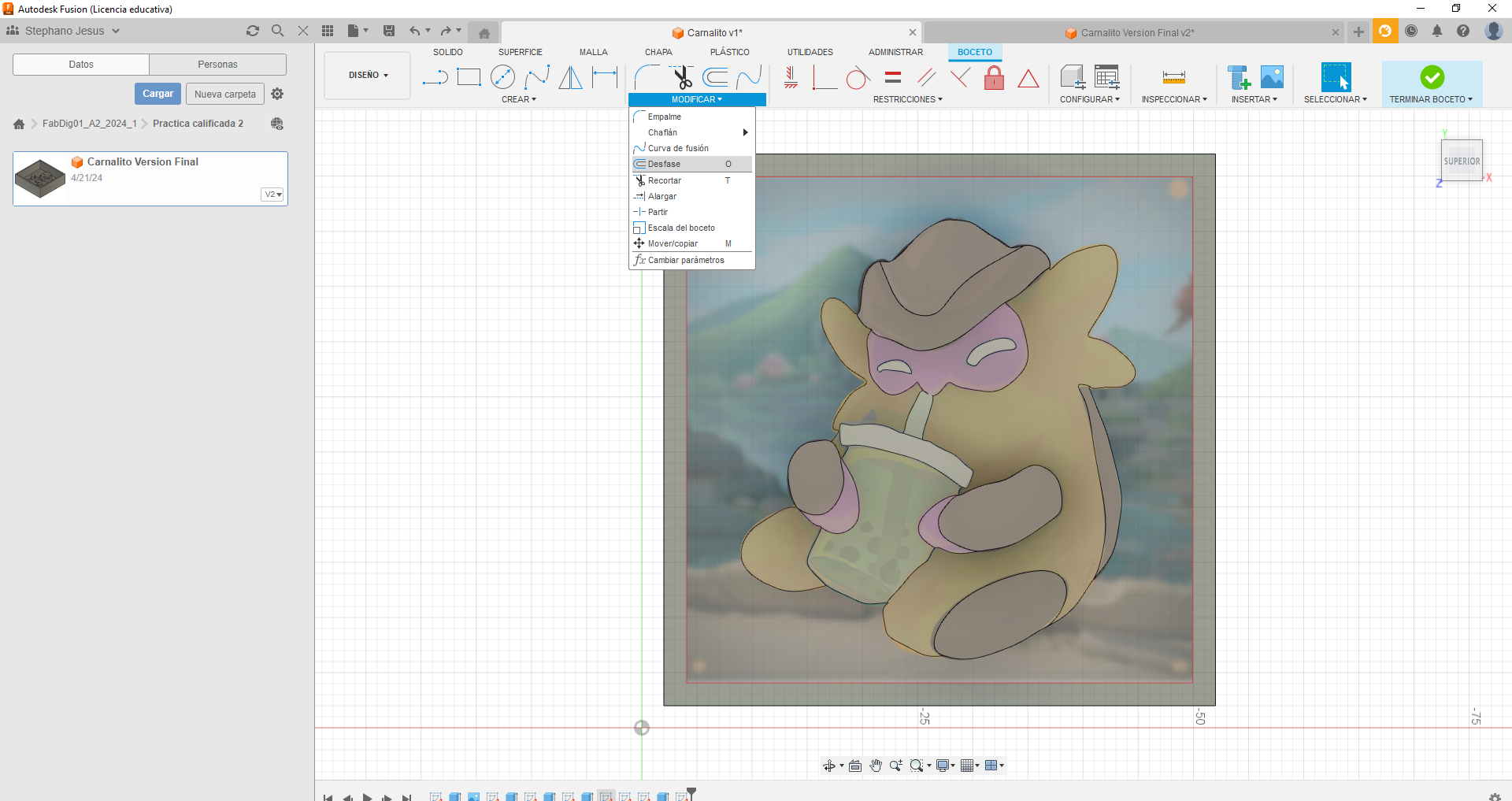
Task: Click the Insert canvas image icon
Action: tap(1272, 77)
